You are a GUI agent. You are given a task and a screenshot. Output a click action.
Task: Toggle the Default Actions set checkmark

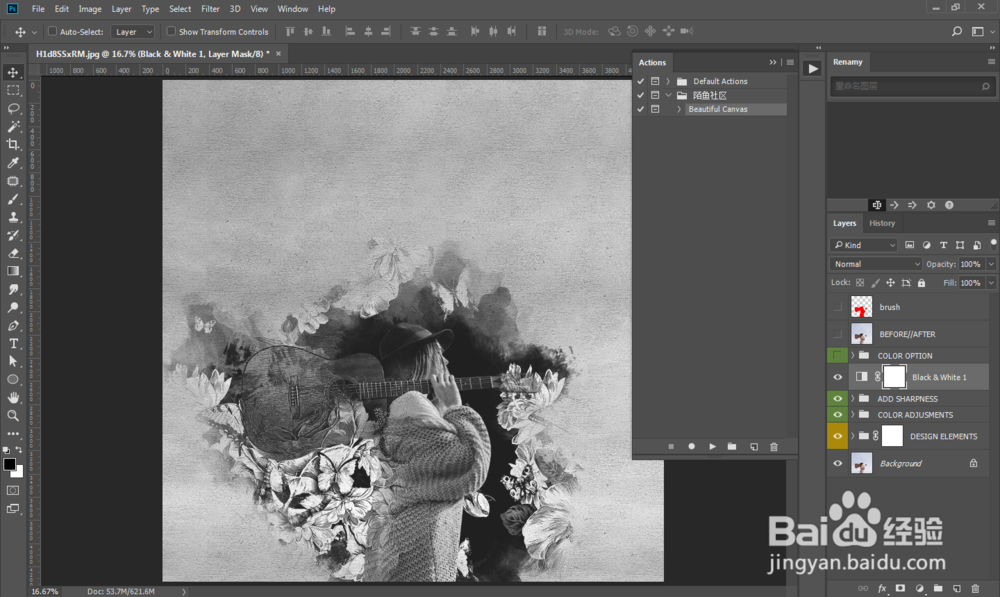pyautogui.click(x=640, y=81)
